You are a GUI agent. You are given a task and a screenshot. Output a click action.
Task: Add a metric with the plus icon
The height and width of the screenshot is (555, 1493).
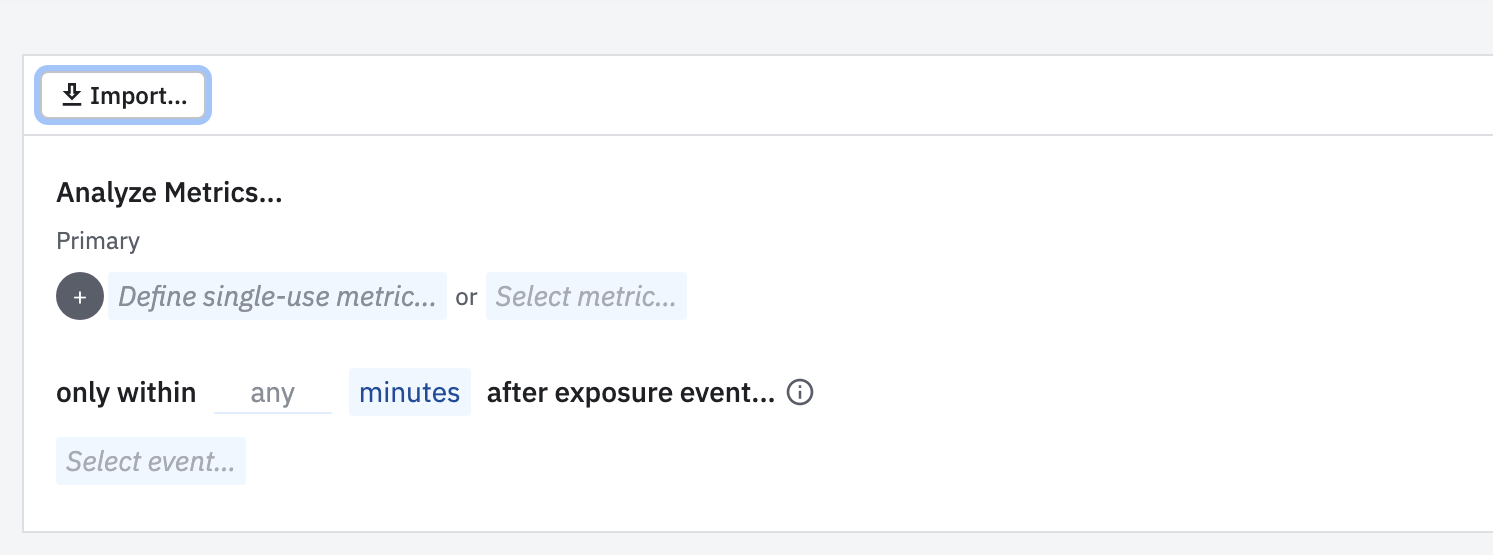(x=80, y=296)
